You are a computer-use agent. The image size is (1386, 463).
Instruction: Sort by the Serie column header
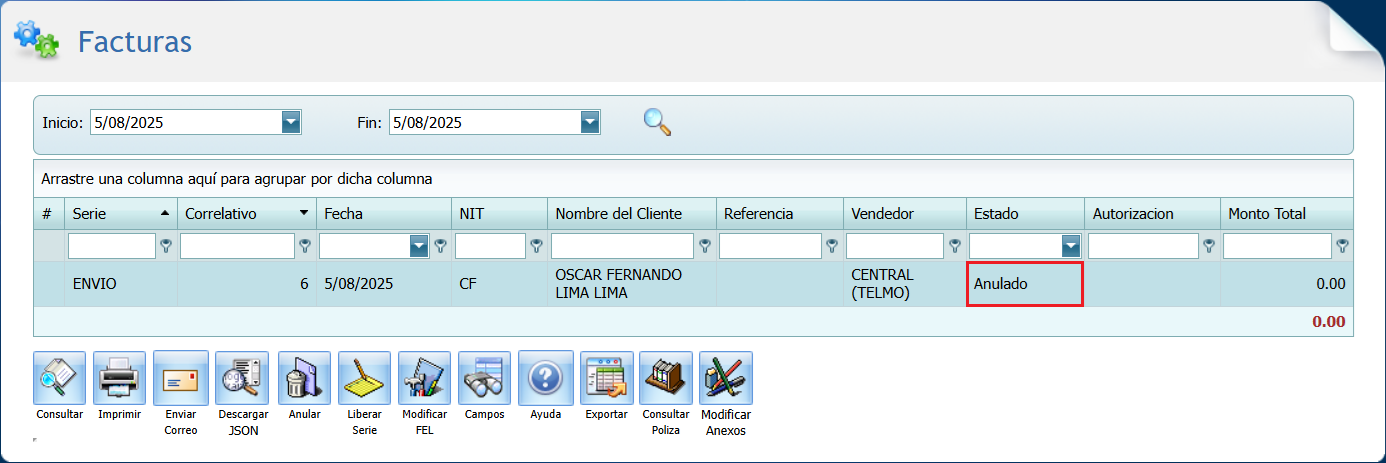(120, 213)
